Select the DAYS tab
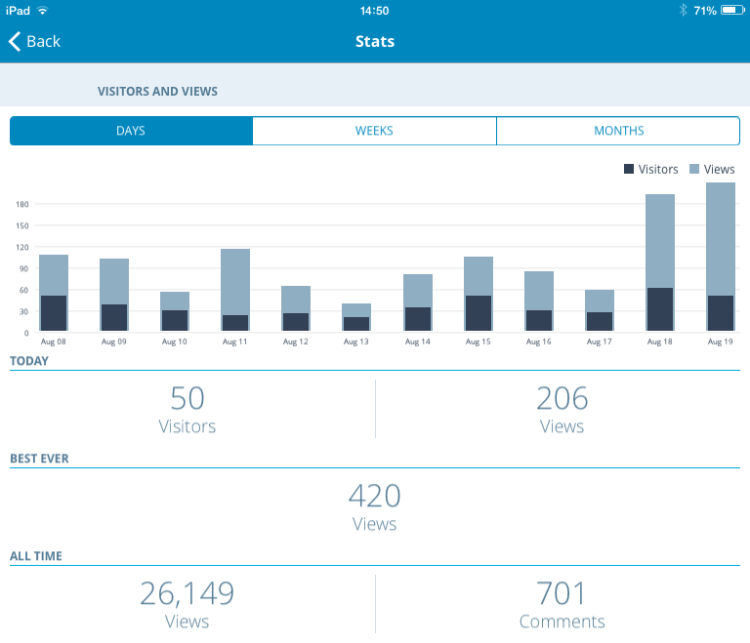This screenshot has width=750, height=643. [x=131, y=131]
